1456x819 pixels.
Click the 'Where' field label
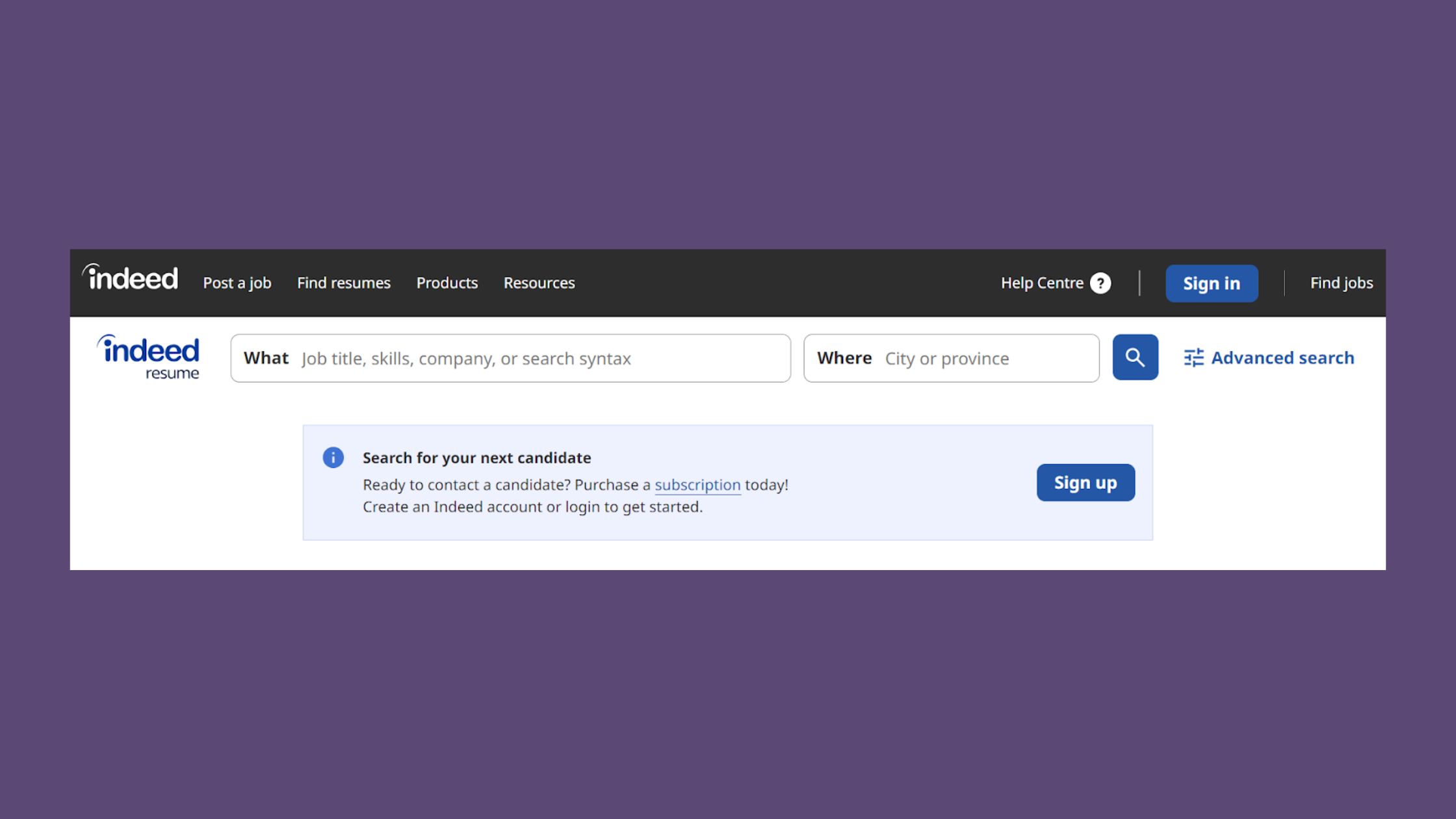tap(844, 358)
